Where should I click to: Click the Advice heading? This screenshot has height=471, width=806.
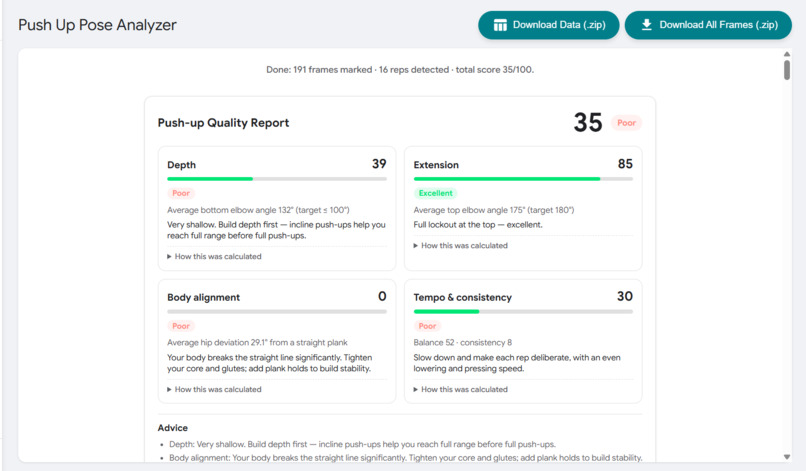click(x=173, y=428)
